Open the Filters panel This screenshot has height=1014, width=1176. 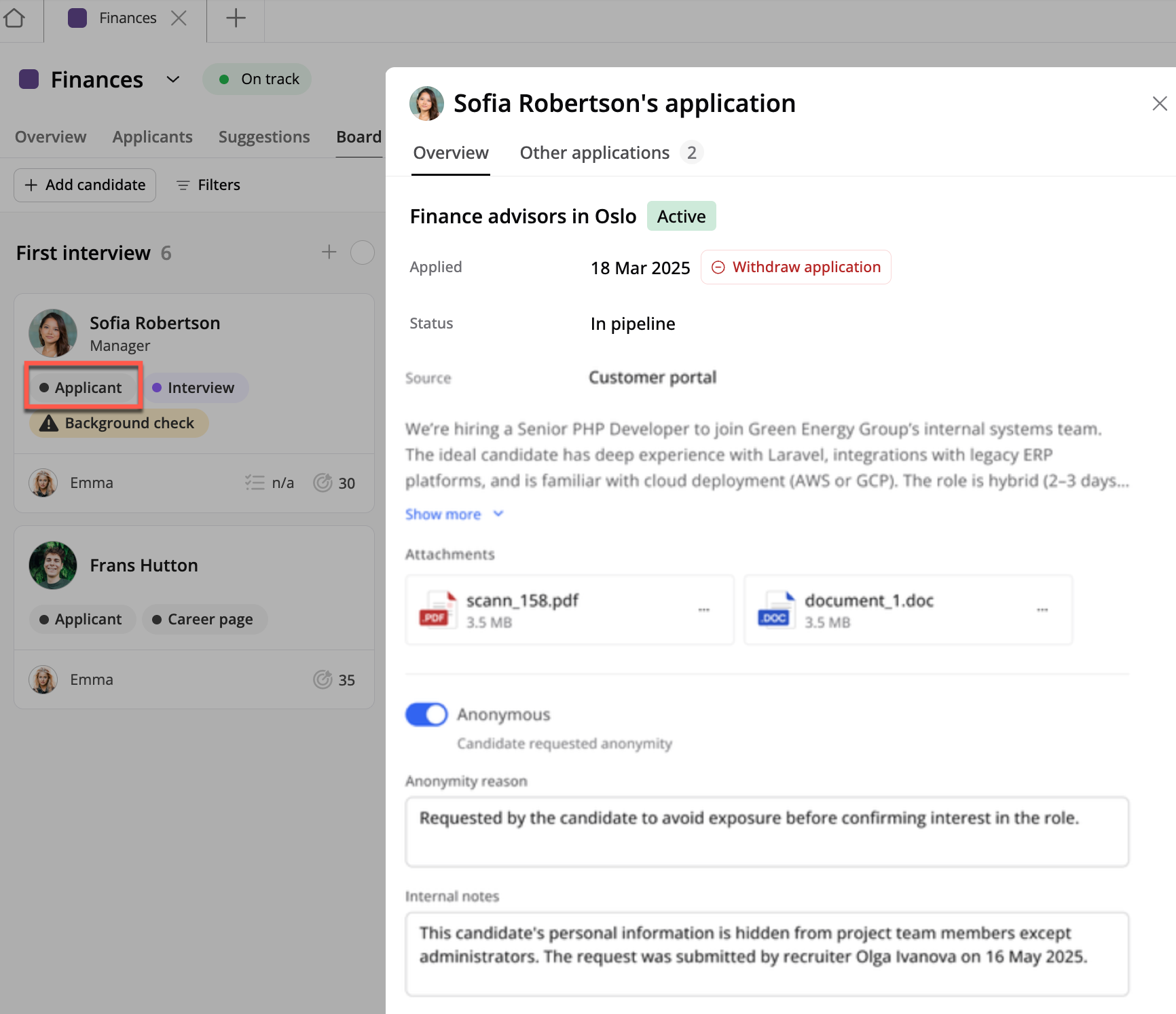pyautogui.click(x=208, y=185)
